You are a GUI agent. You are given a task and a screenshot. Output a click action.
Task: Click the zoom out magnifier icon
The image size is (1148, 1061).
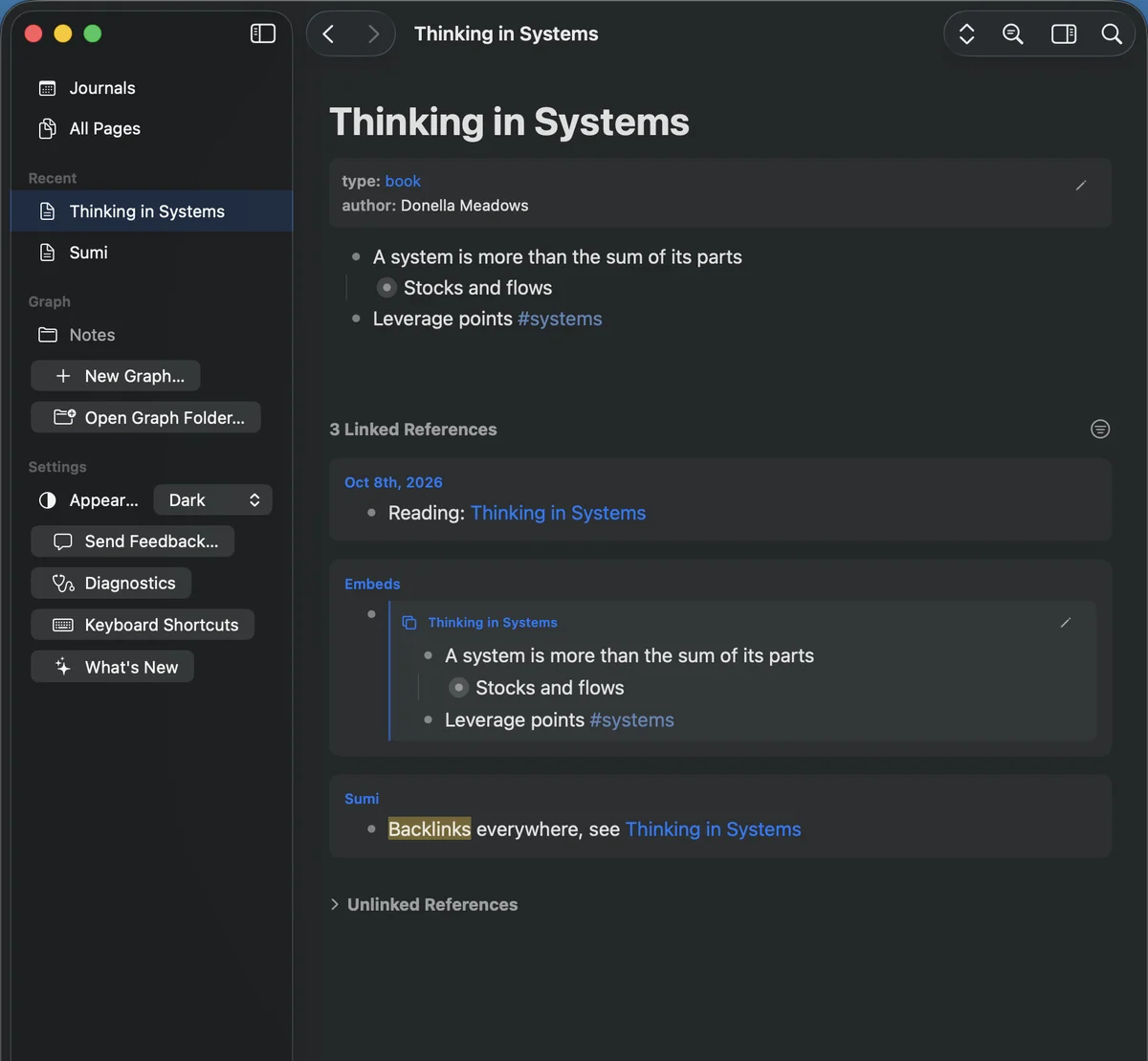click(x=1012, y=34)
